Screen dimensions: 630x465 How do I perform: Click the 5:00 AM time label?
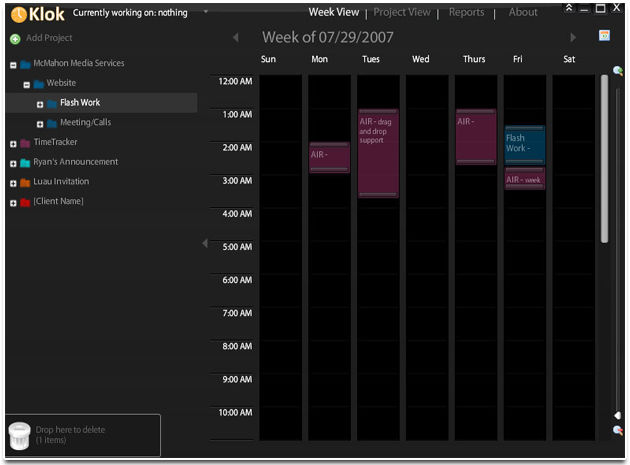click(x=237, y=247)
